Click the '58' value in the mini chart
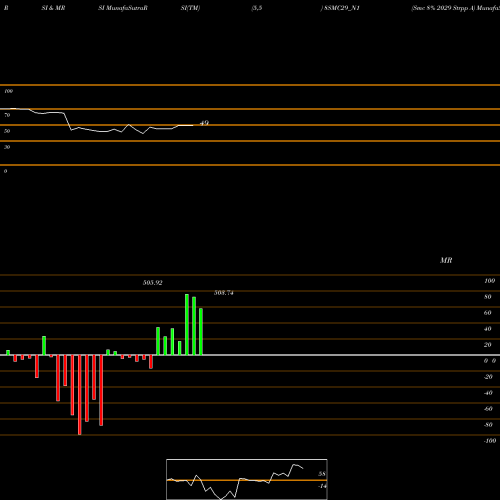The width and height of the screenshot is (500, 500). 322,474
